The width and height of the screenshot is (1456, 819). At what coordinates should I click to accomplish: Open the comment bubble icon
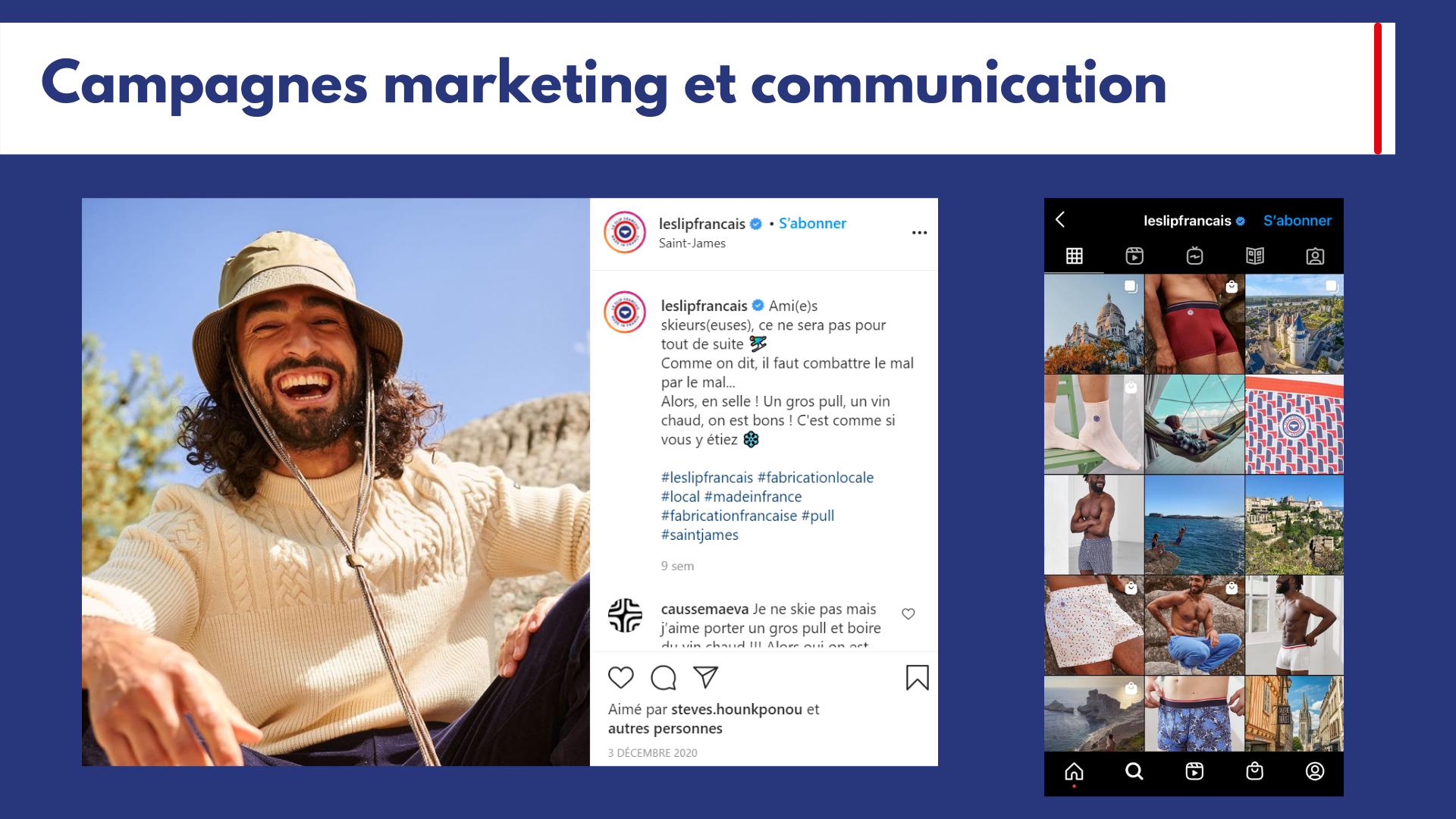pos(664,677)
